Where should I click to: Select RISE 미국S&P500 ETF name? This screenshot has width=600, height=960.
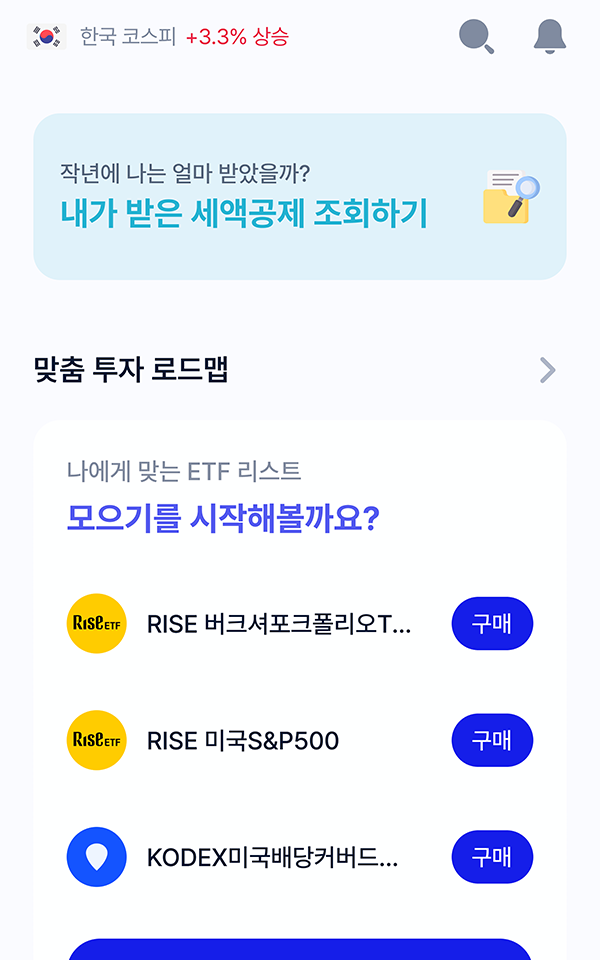(243, 741)
